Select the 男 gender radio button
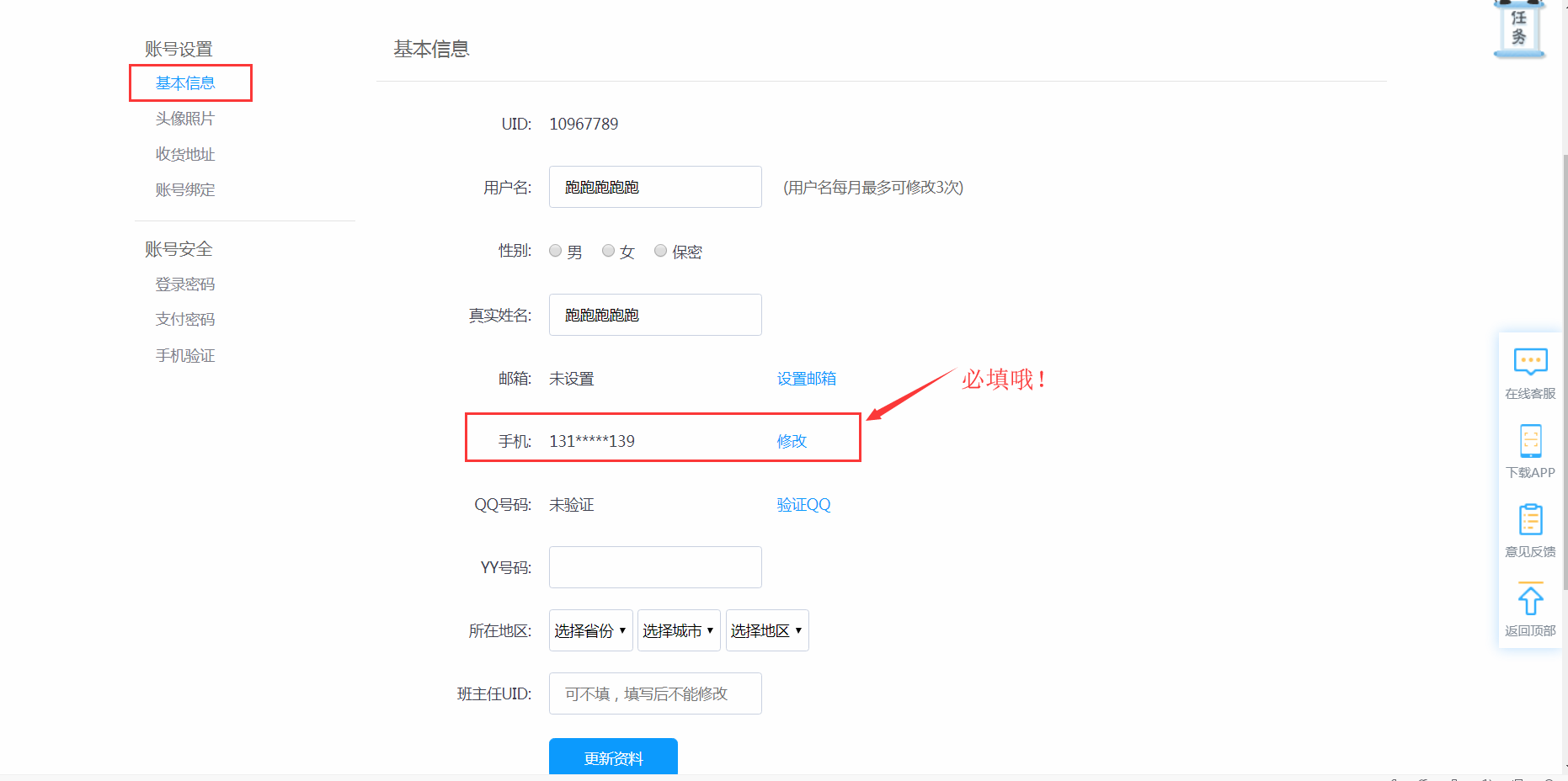This screenshot has width=1568, height=781. pos(555,250)
